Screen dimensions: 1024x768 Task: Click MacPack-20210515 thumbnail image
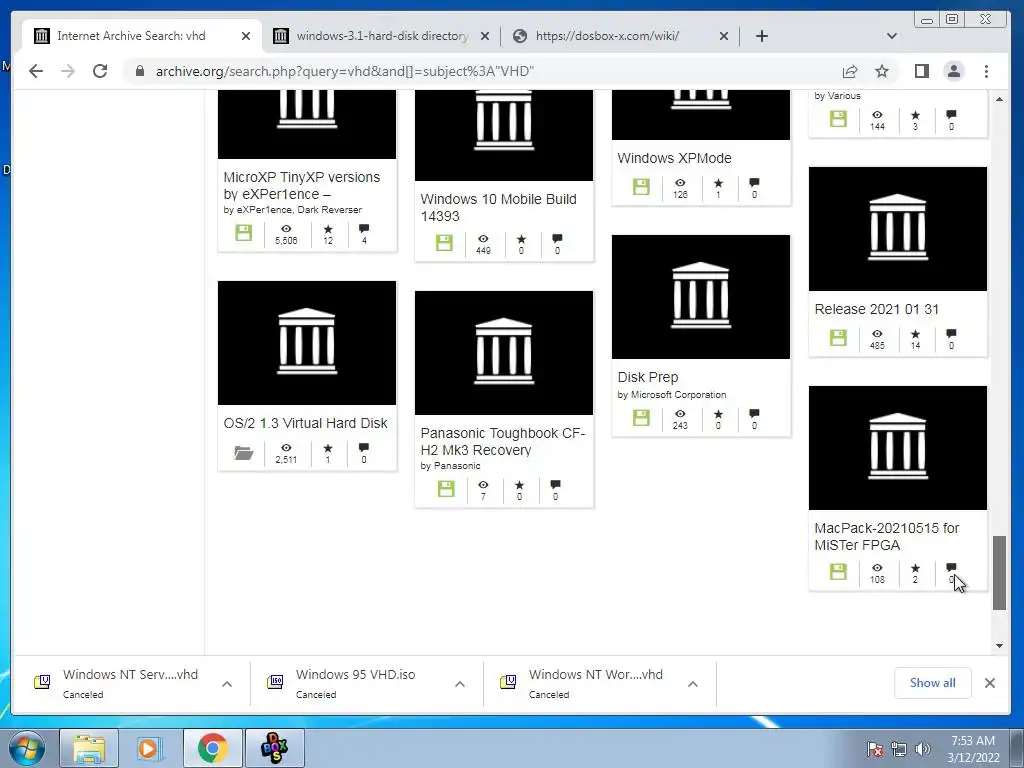[898, 448]
